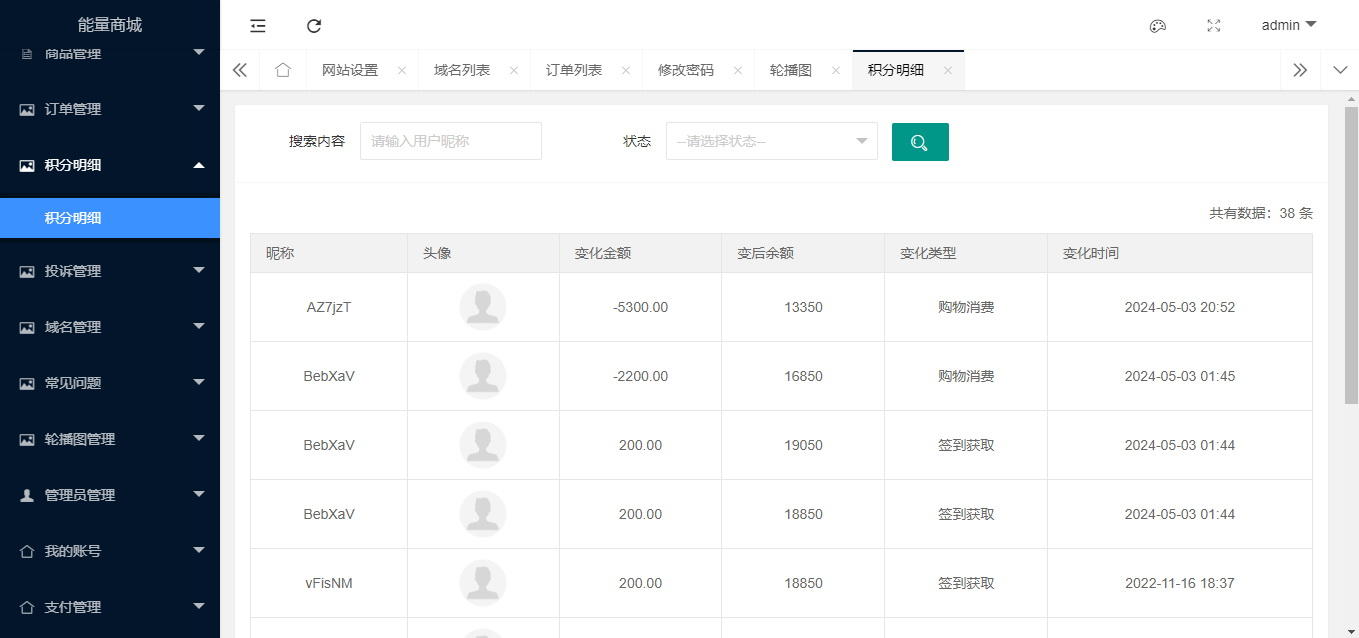1359x638 pixels.
Task: Click the 投诉管理 image icon
Action: [x=27, y=271]
